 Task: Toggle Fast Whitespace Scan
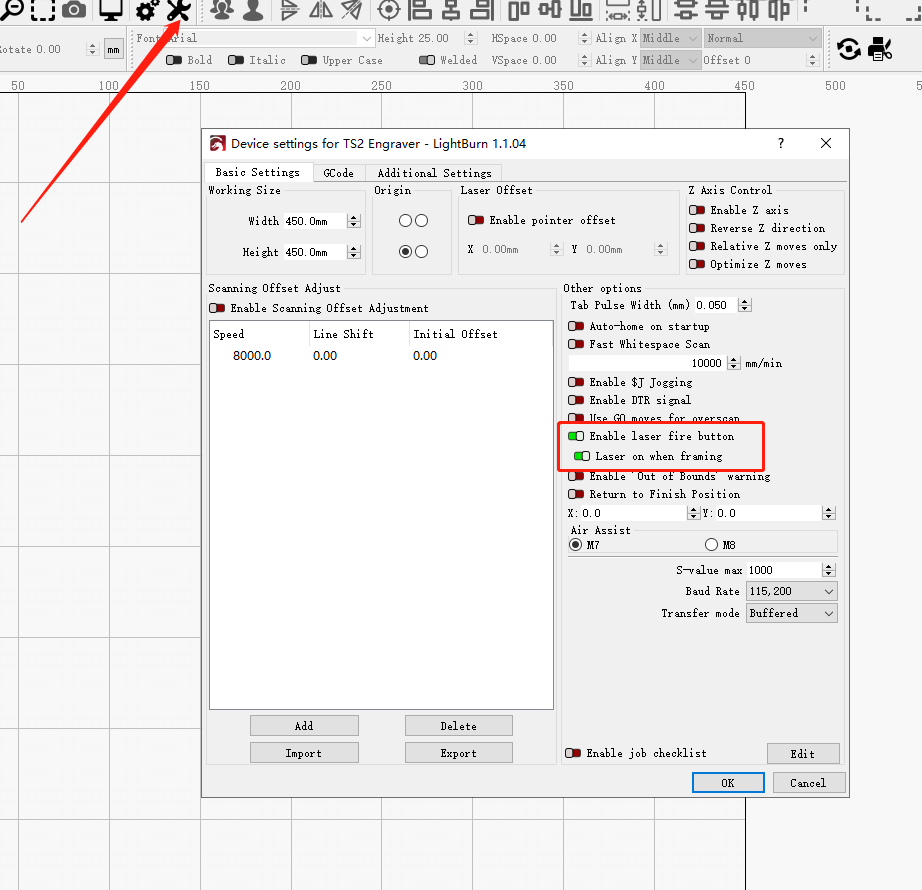576,344
